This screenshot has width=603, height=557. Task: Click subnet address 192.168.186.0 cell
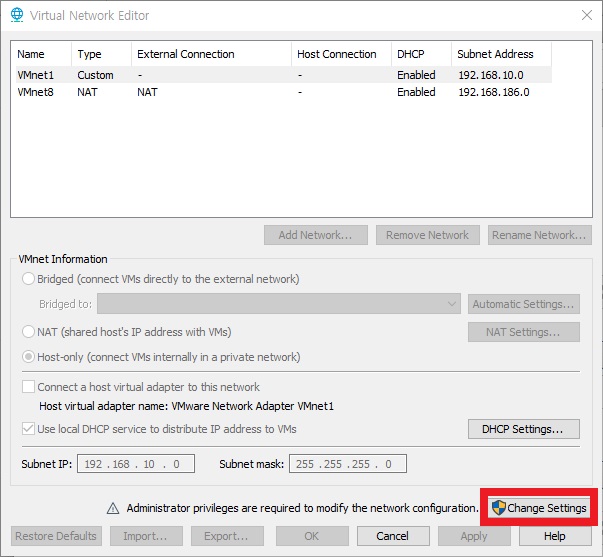(x=494, y=92)
